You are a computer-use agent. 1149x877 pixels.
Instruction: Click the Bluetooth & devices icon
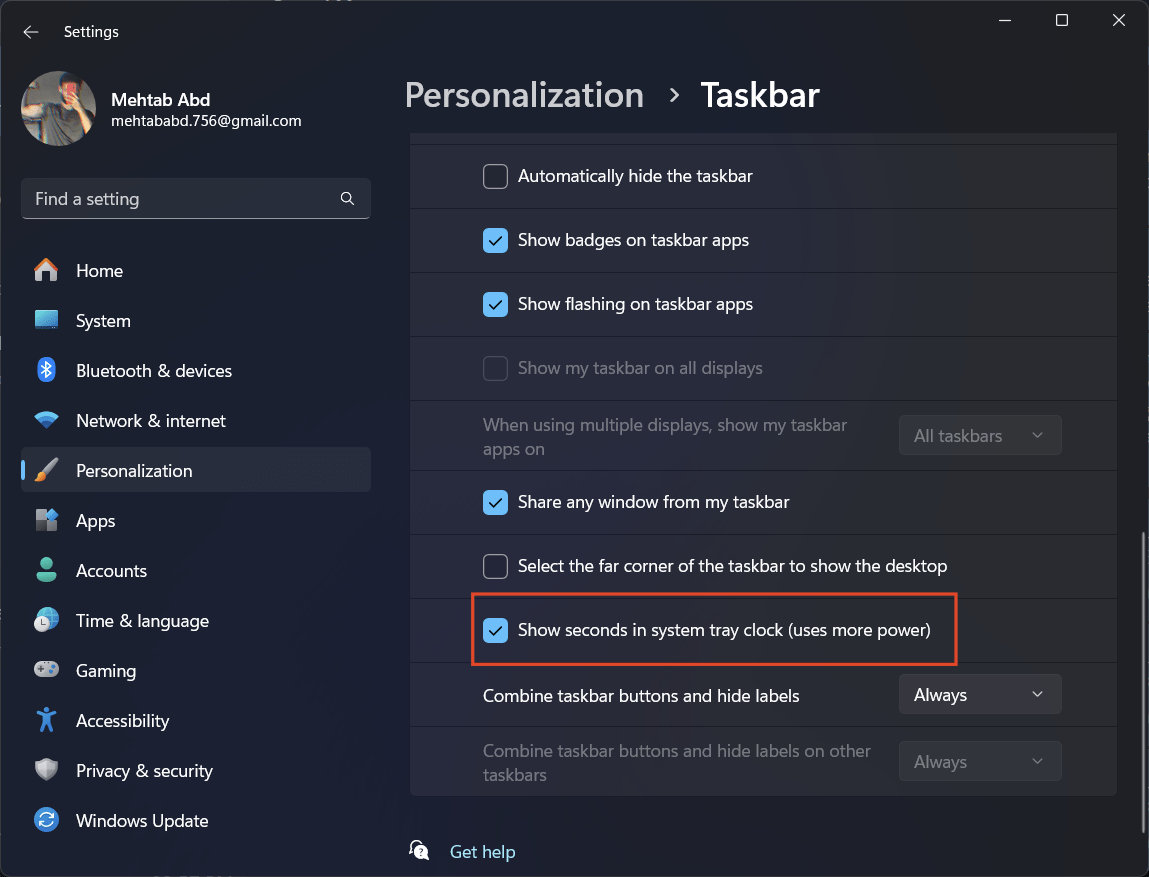46,371
